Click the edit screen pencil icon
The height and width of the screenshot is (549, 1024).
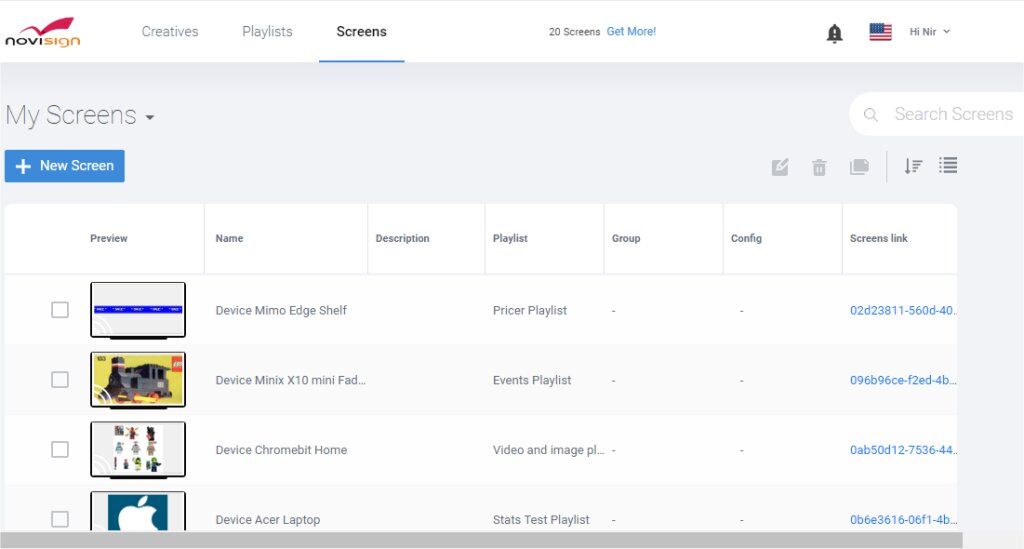(x=780, y=167)
